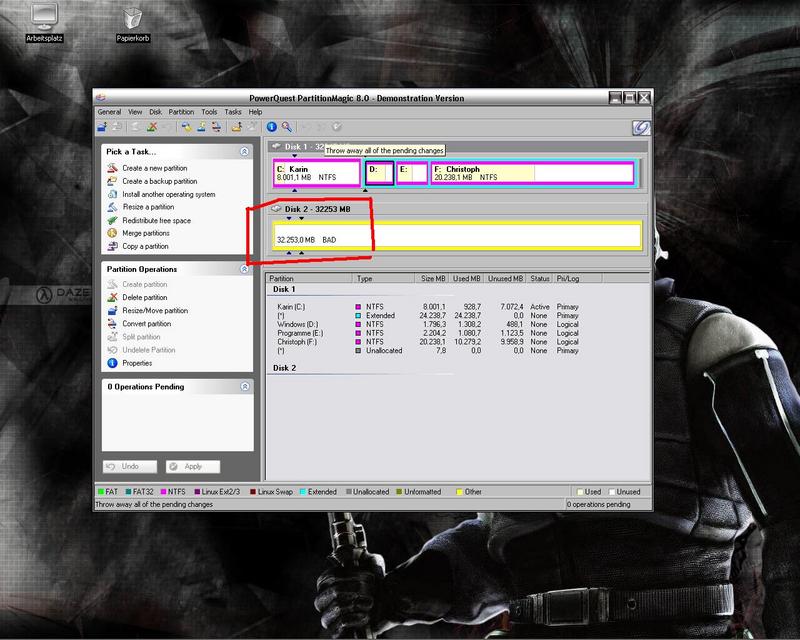Screen dimensions: 800x640
Task: Collapse the Pick a Task panel
Action: pos(244,152)
